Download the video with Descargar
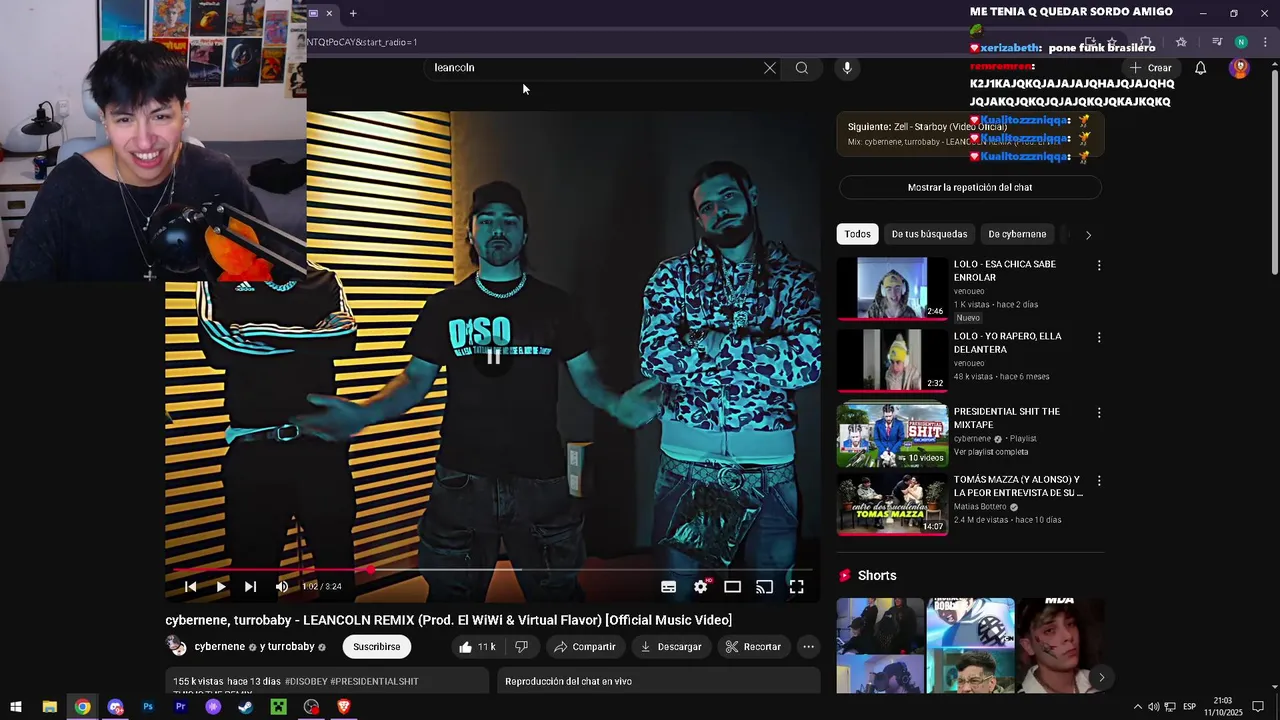 point(670,647)
